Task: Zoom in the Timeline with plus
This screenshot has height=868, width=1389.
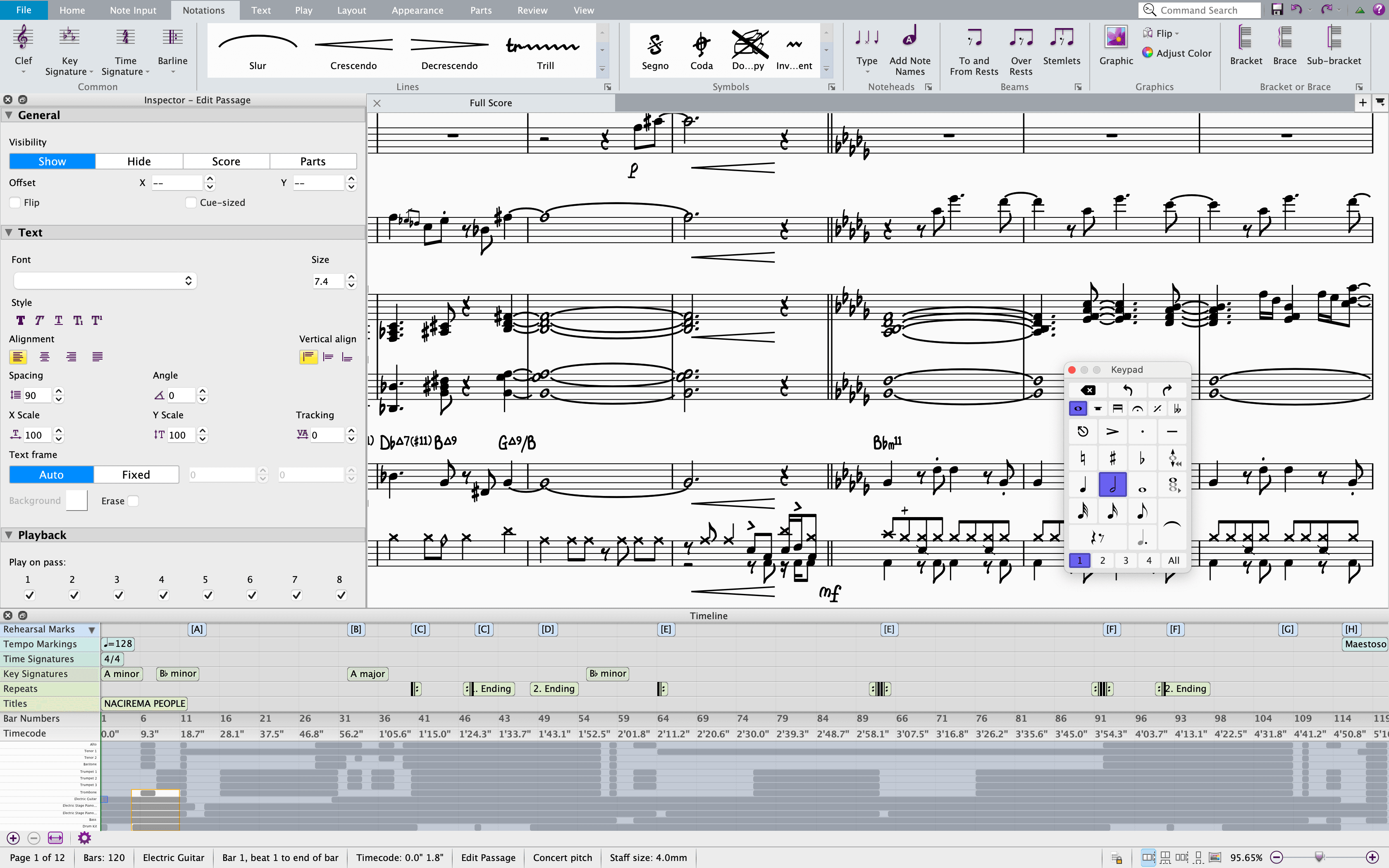Action: 13,838
